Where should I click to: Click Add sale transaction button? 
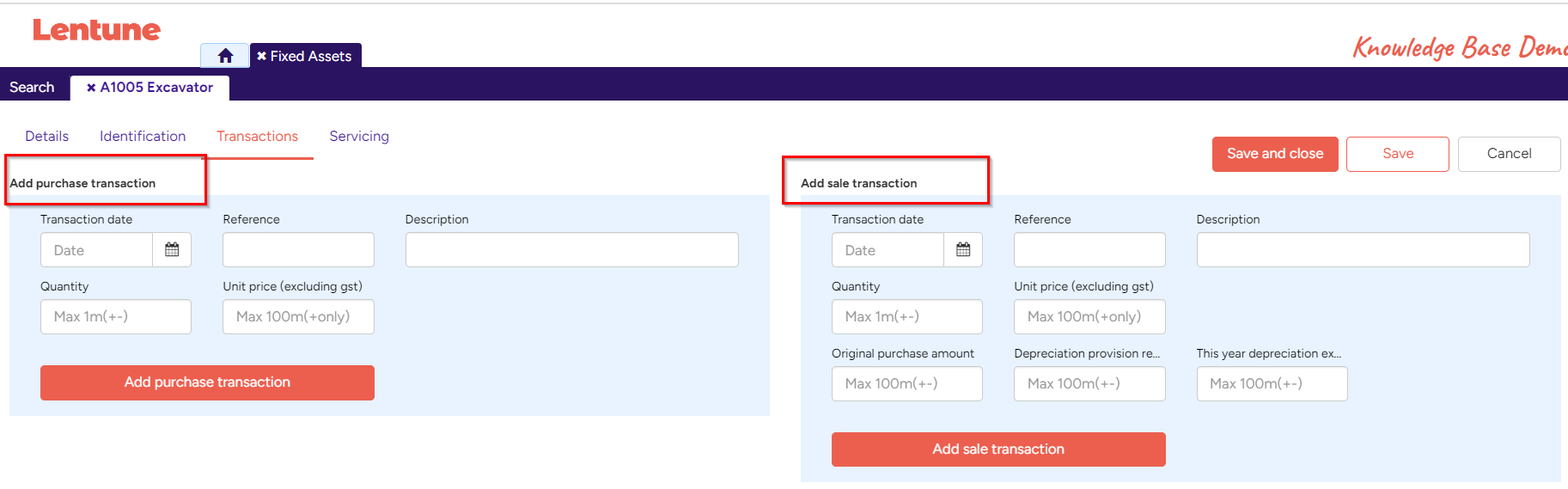tap(998, 449)
